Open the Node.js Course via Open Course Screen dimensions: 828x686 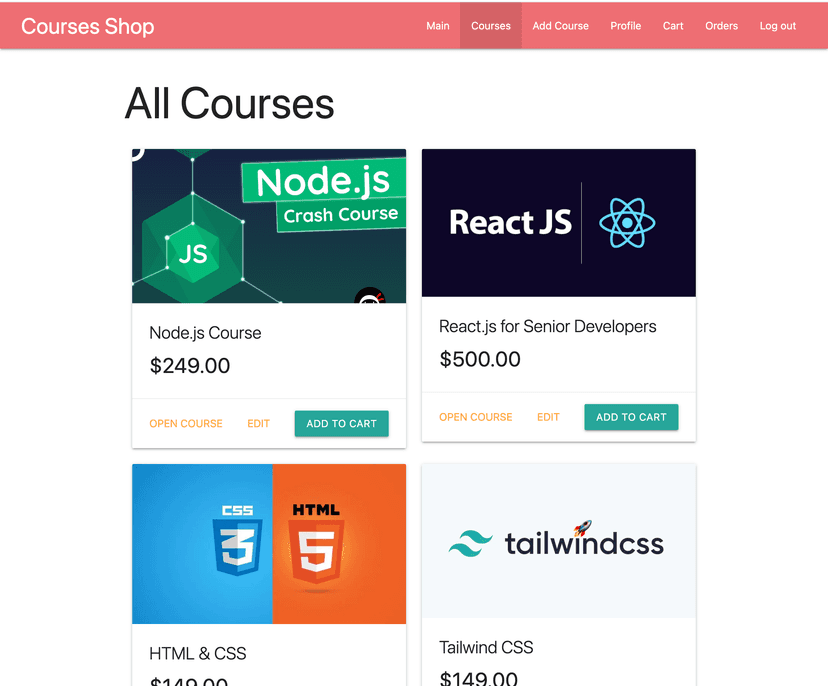click(186, 424)
